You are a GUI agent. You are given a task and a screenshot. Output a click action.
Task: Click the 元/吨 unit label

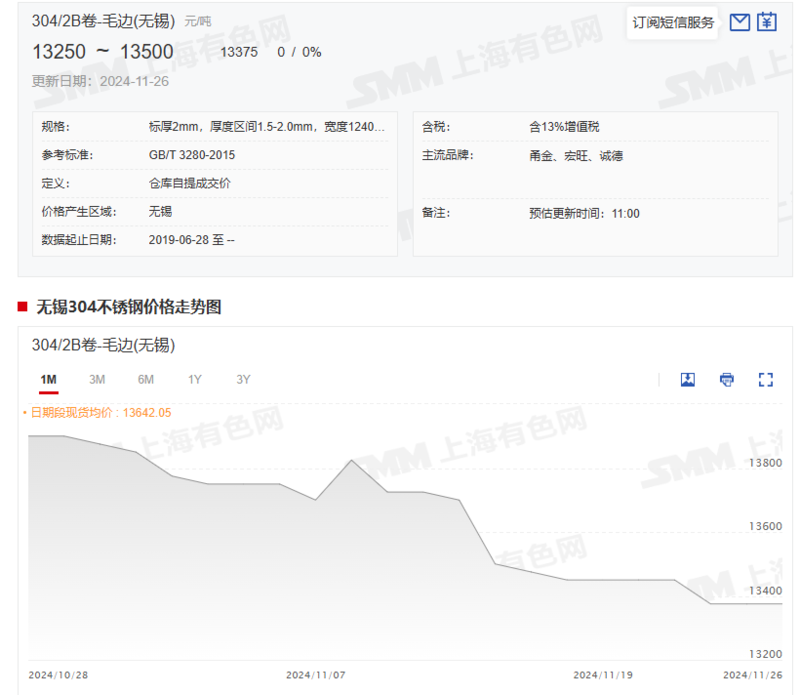point(198,21)
